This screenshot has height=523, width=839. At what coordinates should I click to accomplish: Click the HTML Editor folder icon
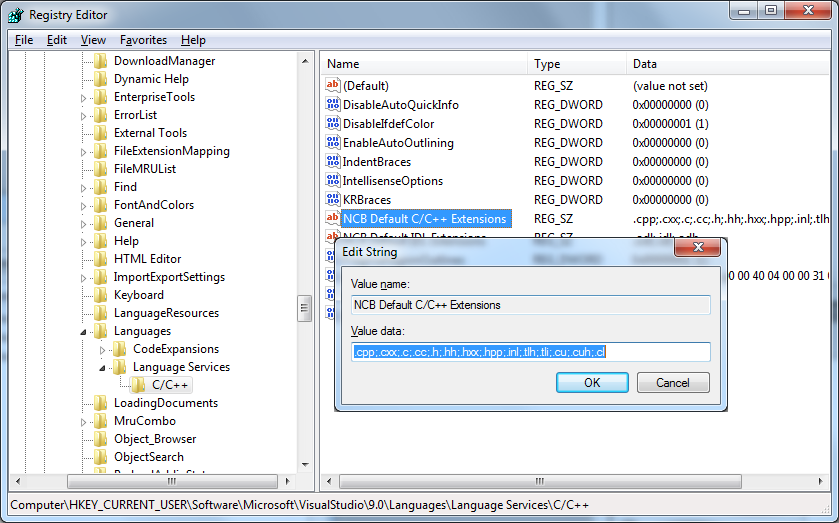[x=101, y=259]
